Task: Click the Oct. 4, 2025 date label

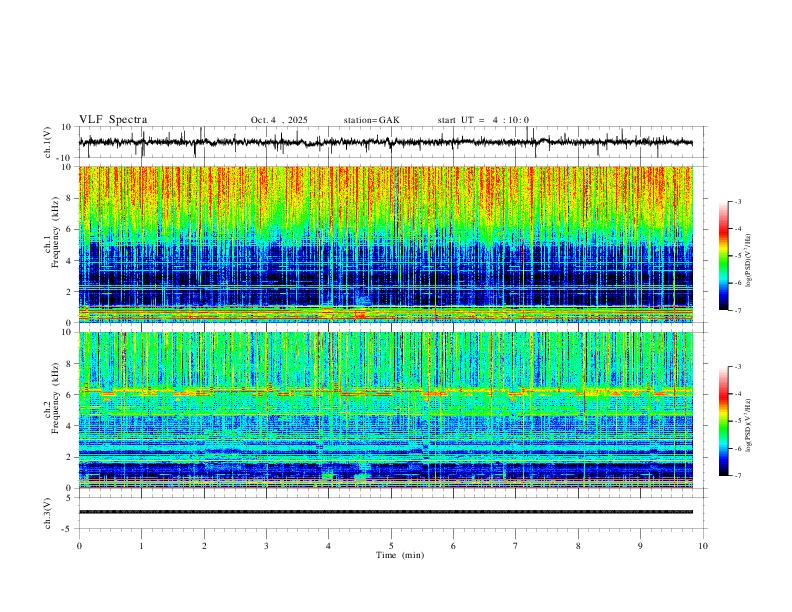Action: click(279, 120)
